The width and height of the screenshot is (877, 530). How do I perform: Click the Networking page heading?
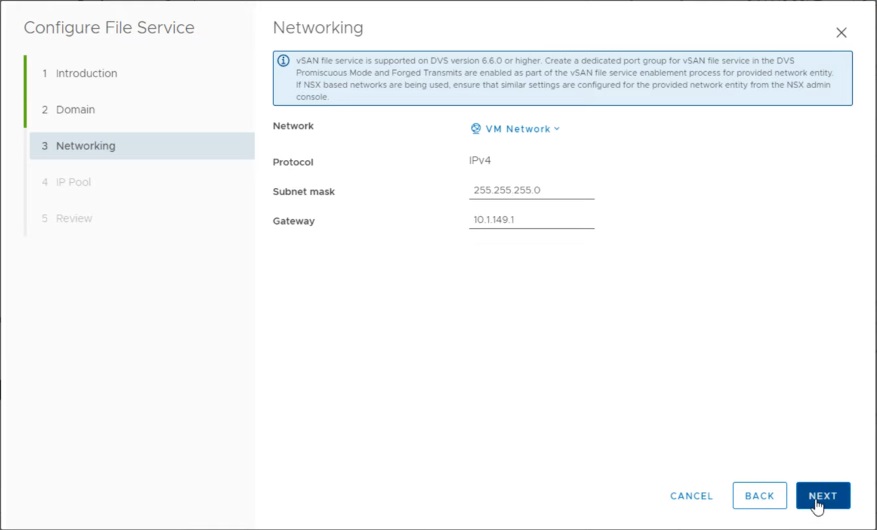pyautogui.click(x=318, y=28)
